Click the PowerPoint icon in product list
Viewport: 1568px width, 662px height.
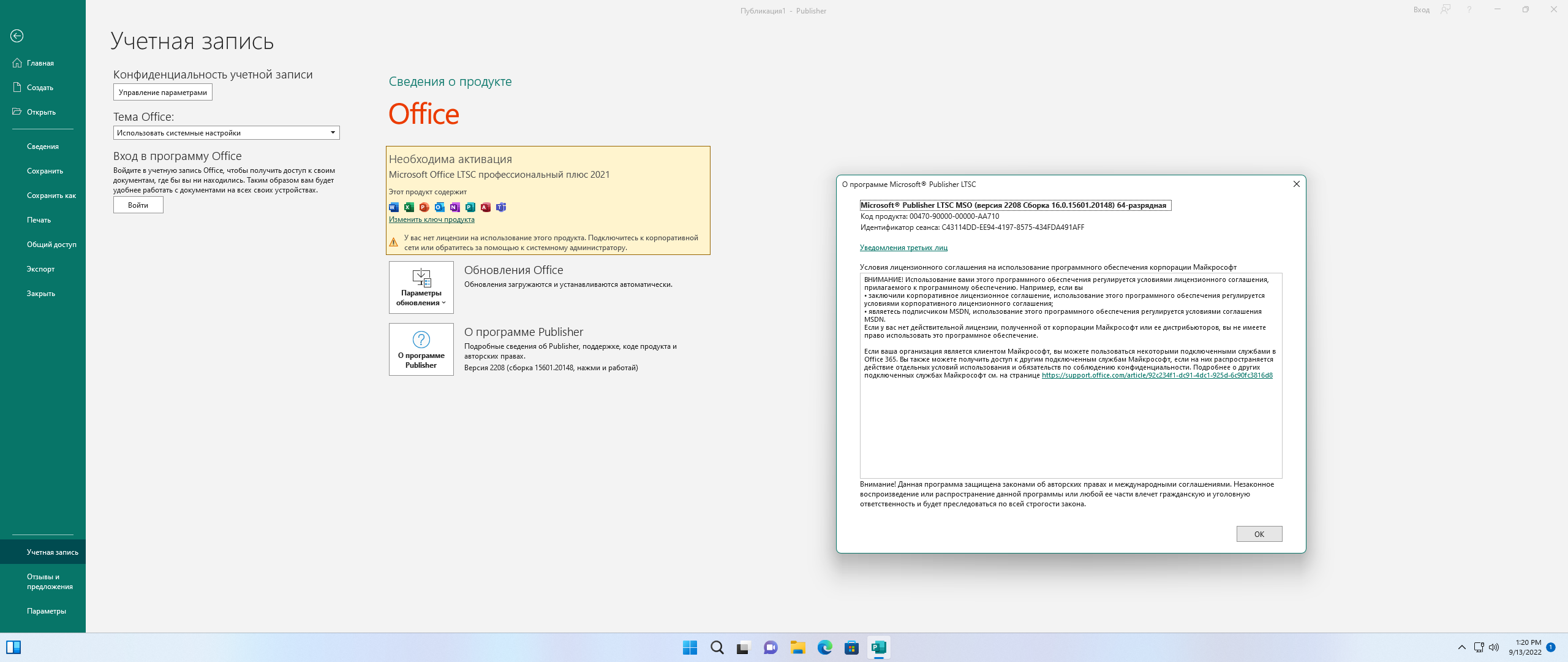(x=424, y=207)
